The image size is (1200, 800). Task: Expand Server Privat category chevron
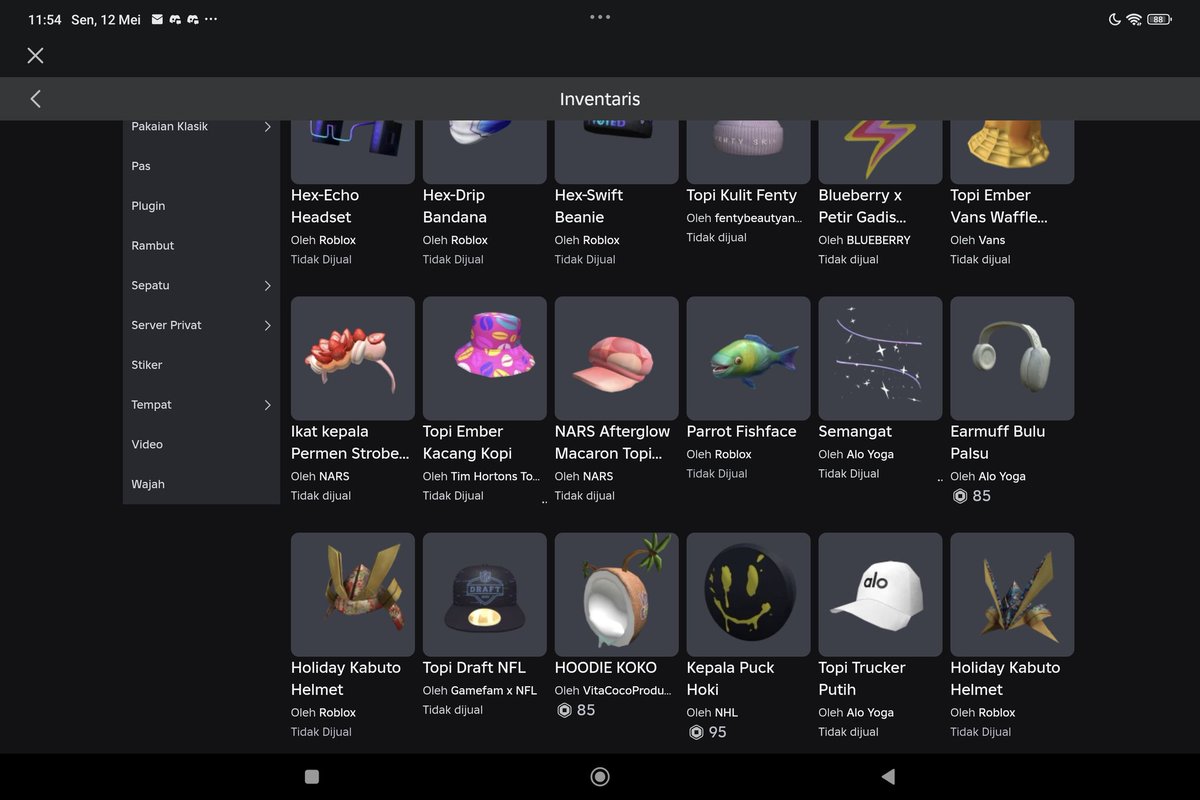267,326
